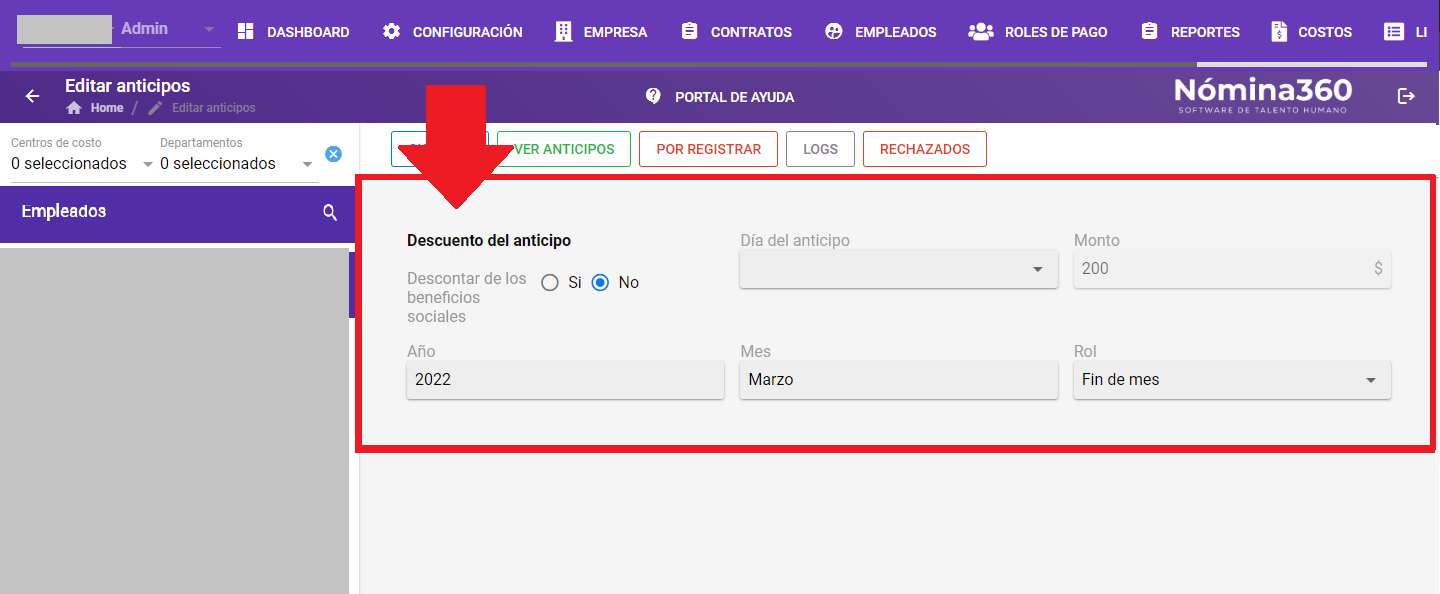The image size is (1440, 594).
Task: Open the Configuración menu
Action: (x=452, y=32)
